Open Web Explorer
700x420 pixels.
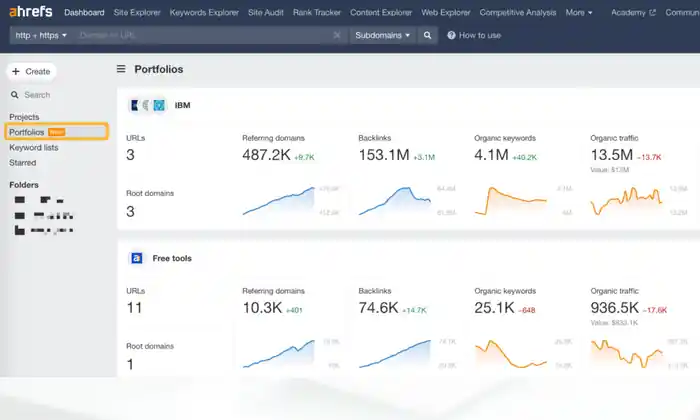[446, 12]
